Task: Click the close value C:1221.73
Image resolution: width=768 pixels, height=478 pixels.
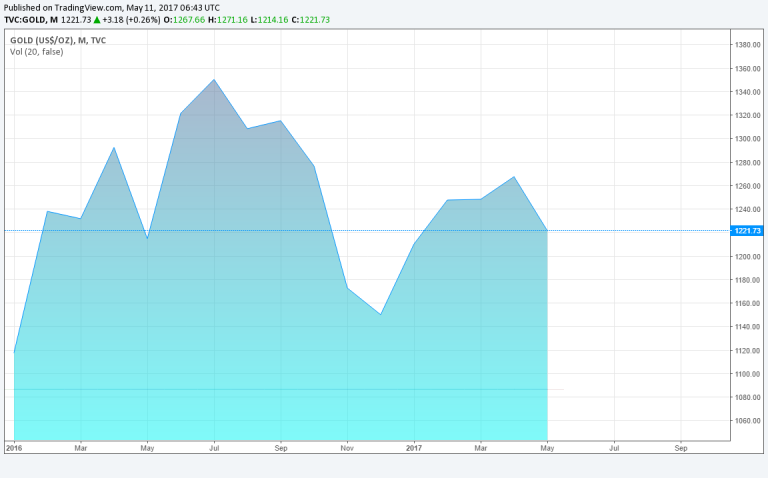Action: pyautogui.click(x=311, y=20)
